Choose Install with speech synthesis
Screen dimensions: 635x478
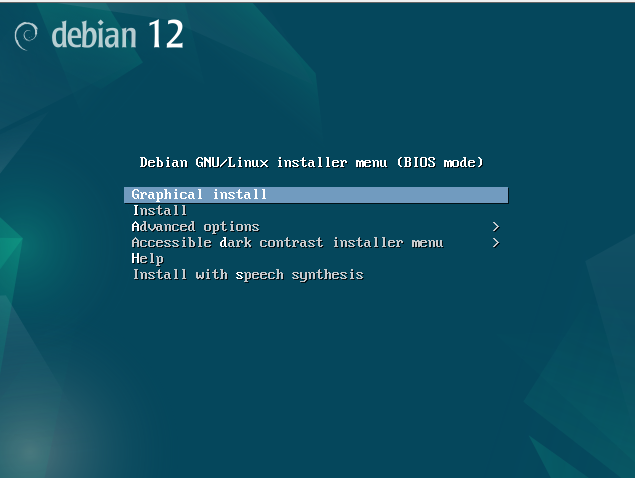pos(248,275)
